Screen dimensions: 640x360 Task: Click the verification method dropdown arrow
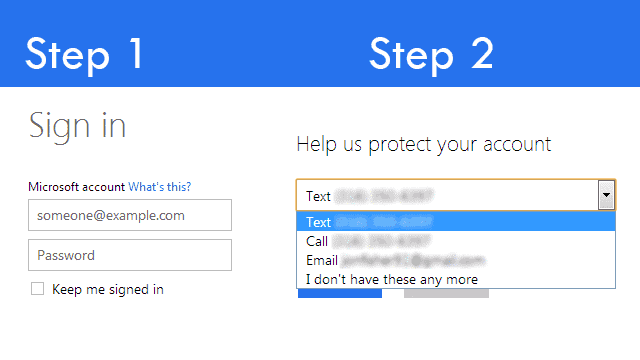[x=607, y=195]
